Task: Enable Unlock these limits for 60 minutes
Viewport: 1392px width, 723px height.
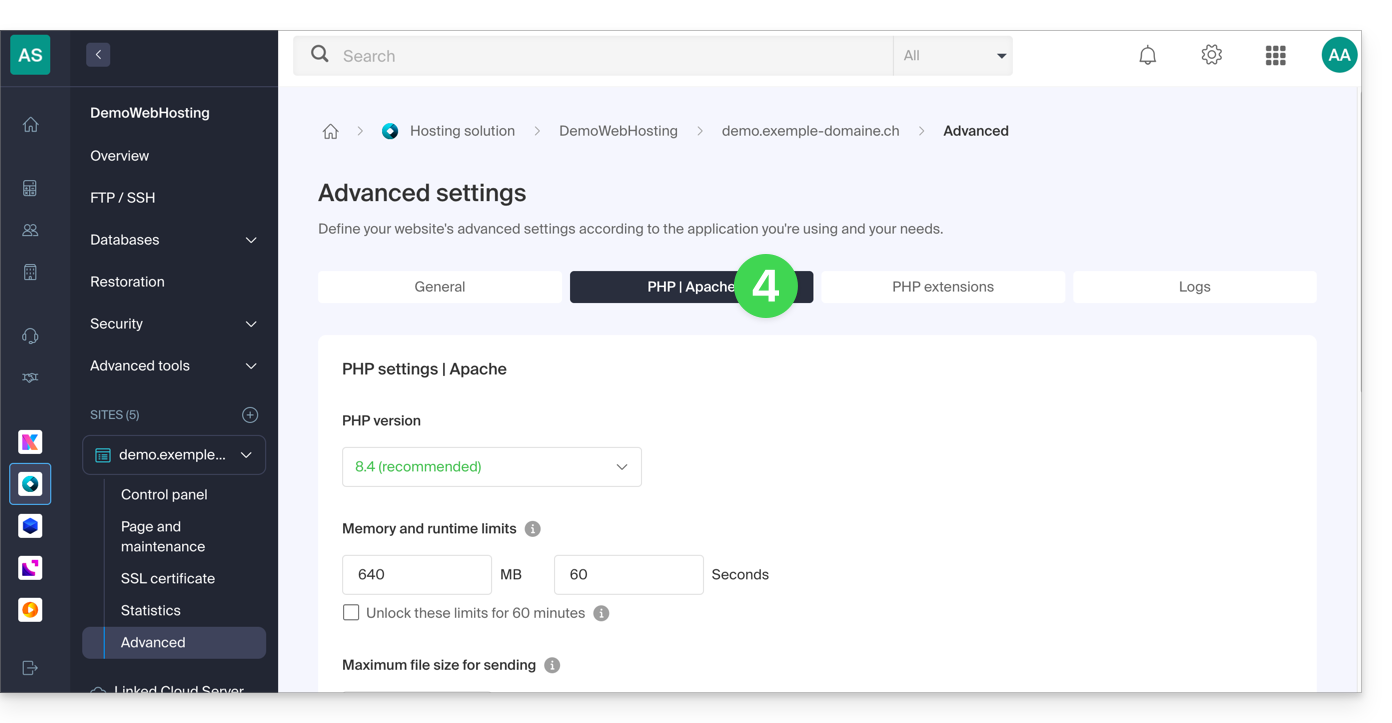Action: [351, 613]
